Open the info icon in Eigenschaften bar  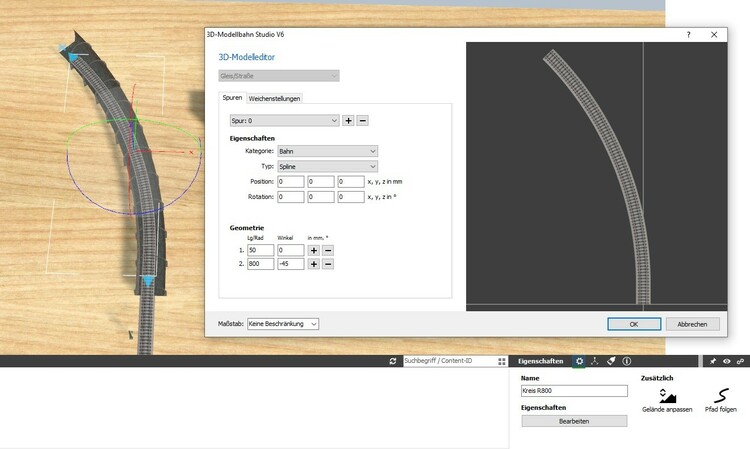626,360
